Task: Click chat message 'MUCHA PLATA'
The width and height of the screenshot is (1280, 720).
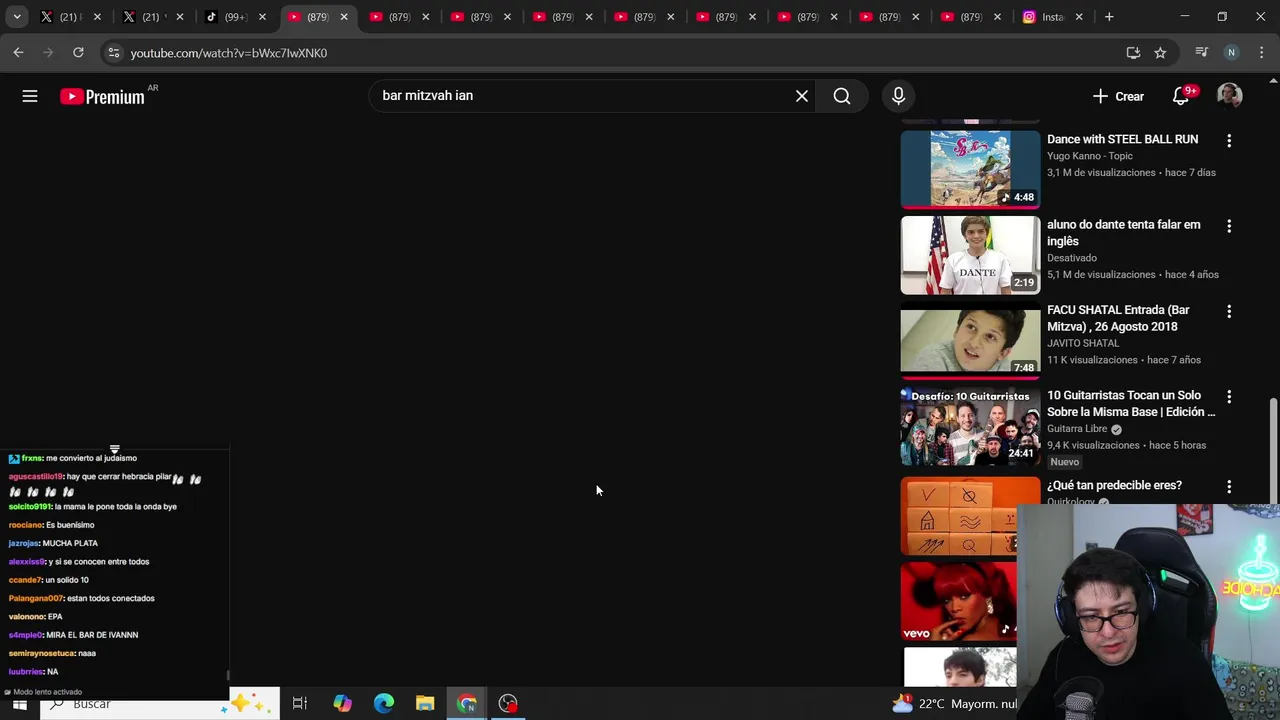Action: pos(70,543)
